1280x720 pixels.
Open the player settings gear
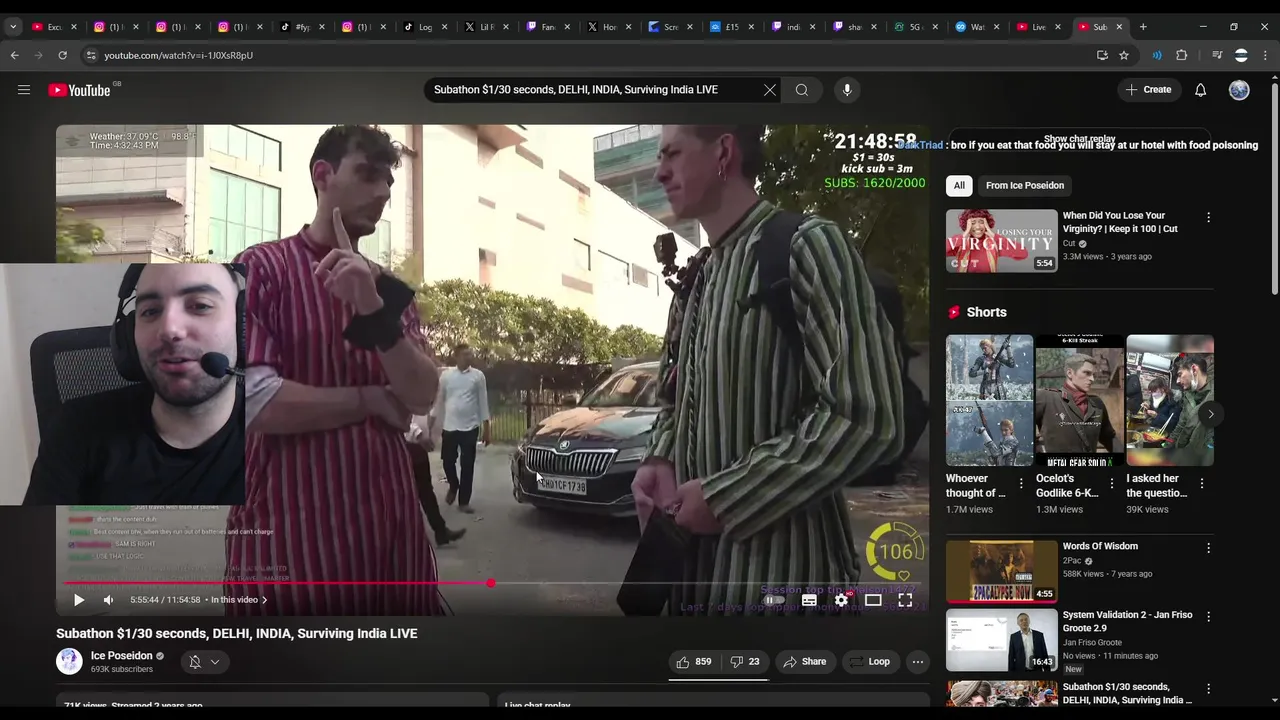coord(841,600)
